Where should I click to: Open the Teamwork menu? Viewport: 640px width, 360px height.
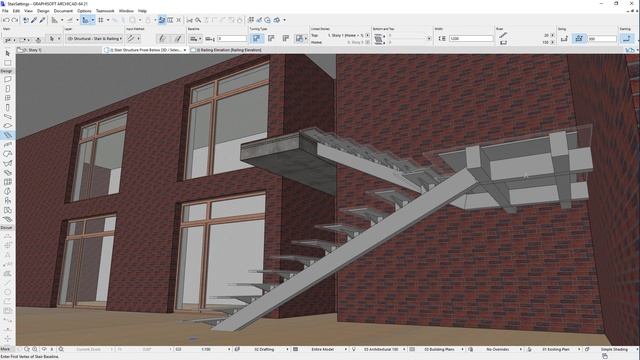[x=105, y=11]
